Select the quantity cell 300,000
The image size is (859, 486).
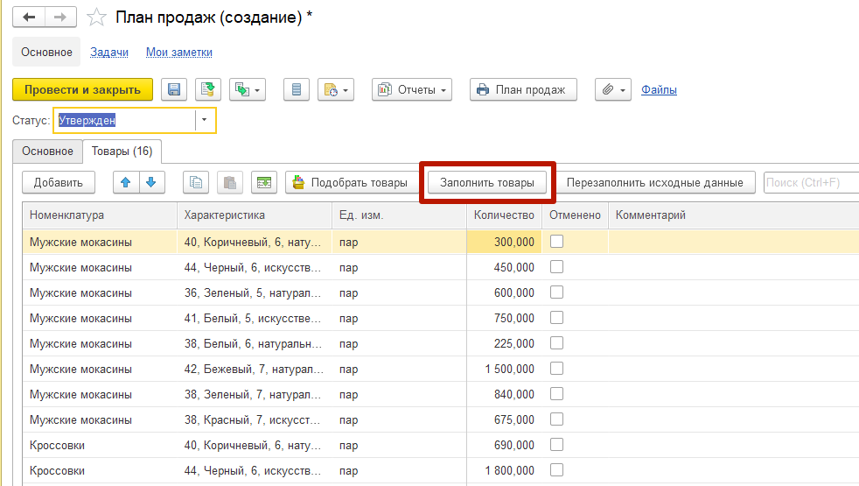(x=504, y=242)
